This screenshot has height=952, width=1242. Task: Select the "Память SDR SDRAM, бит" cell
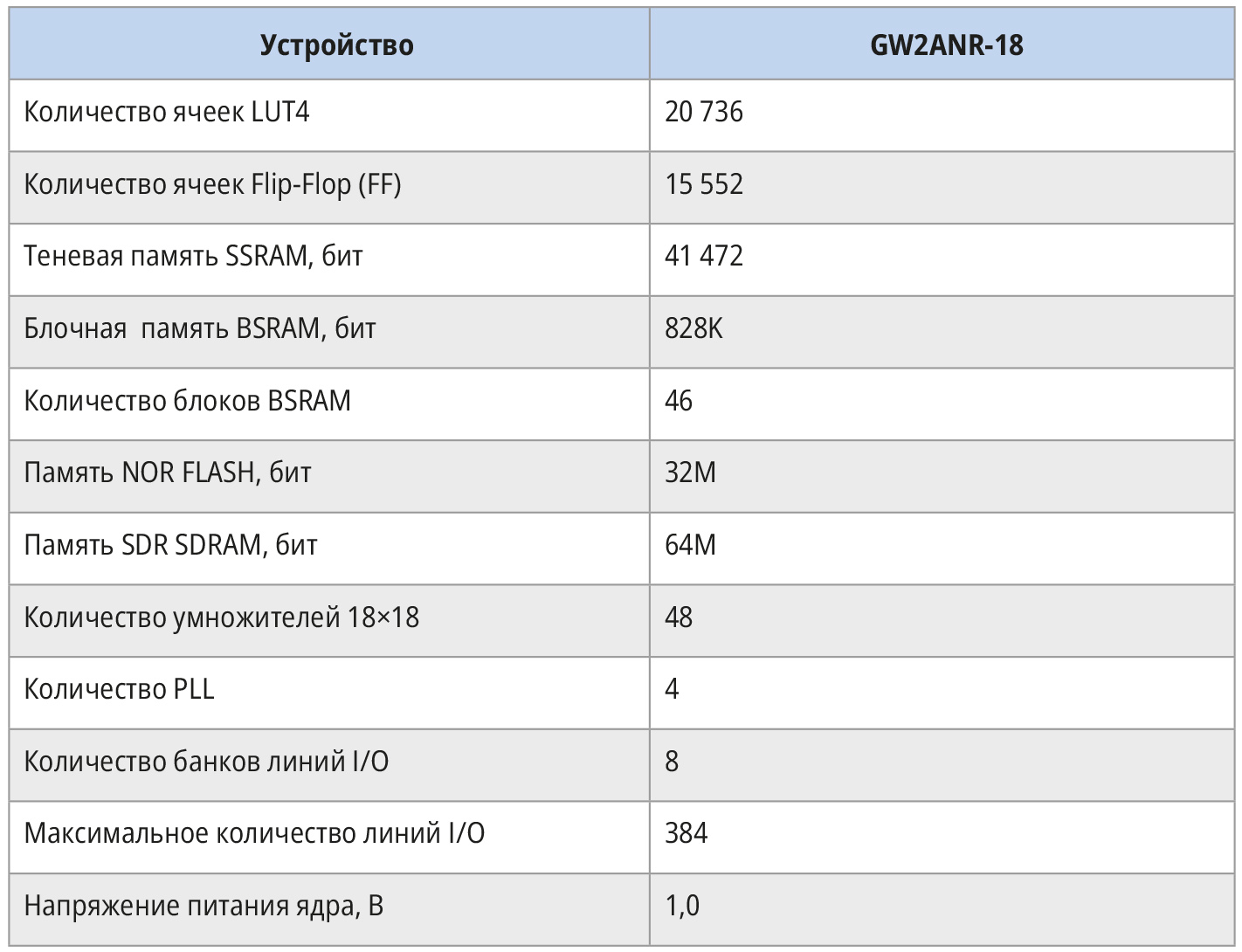pos(170,545)
